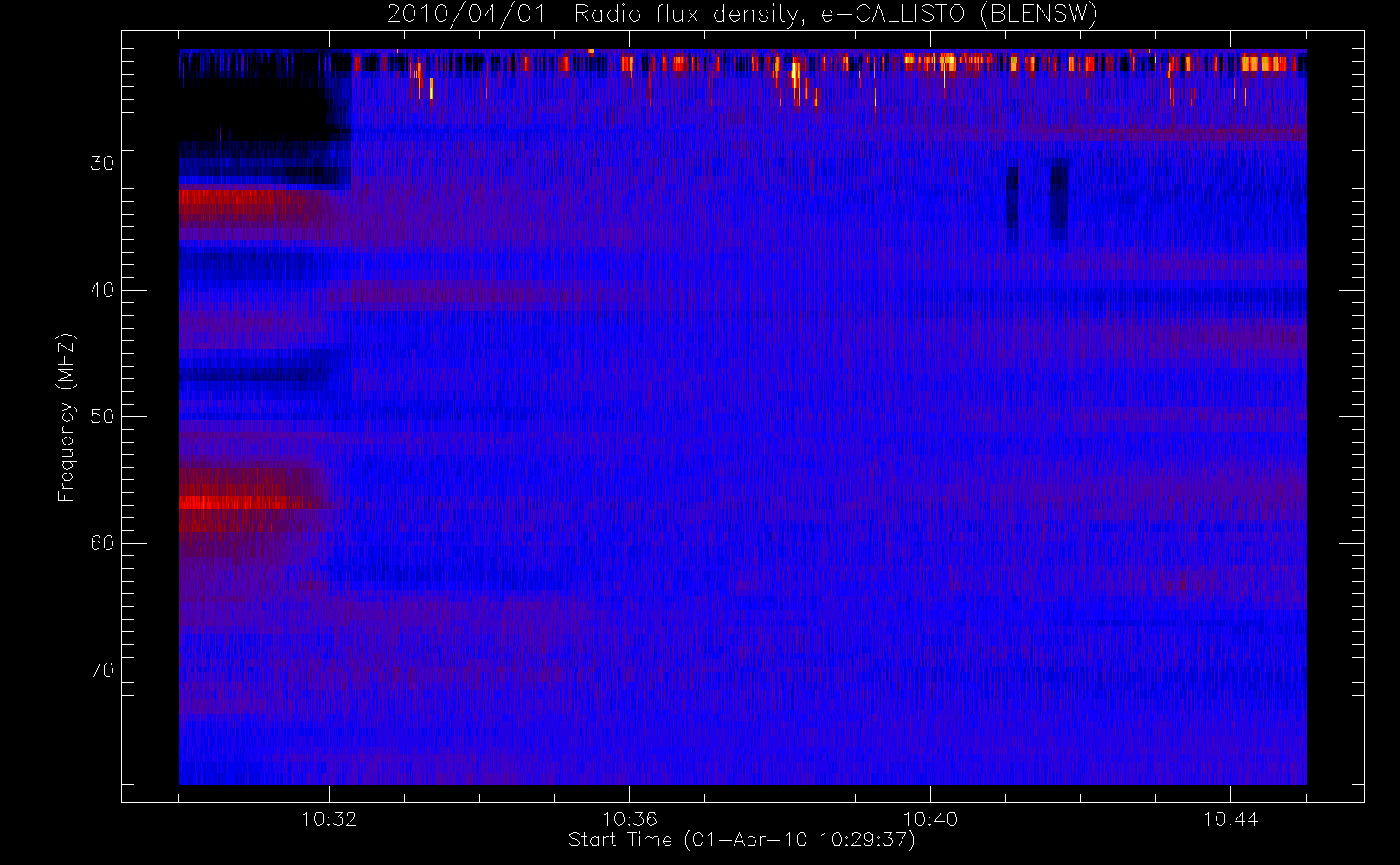Click the 70 frequency tick label
1400x865 pixels.
click(102, 670)
